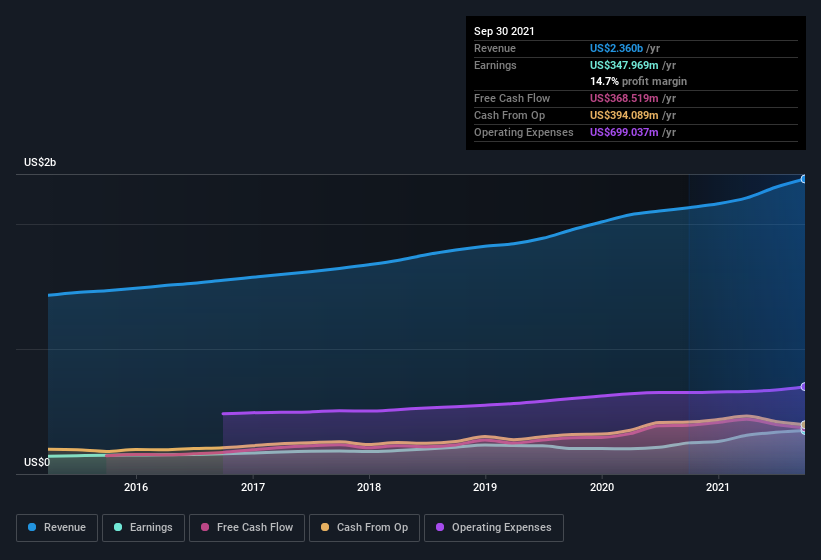Click the Revenue line endpoint marker

click(x=804, y=179)
